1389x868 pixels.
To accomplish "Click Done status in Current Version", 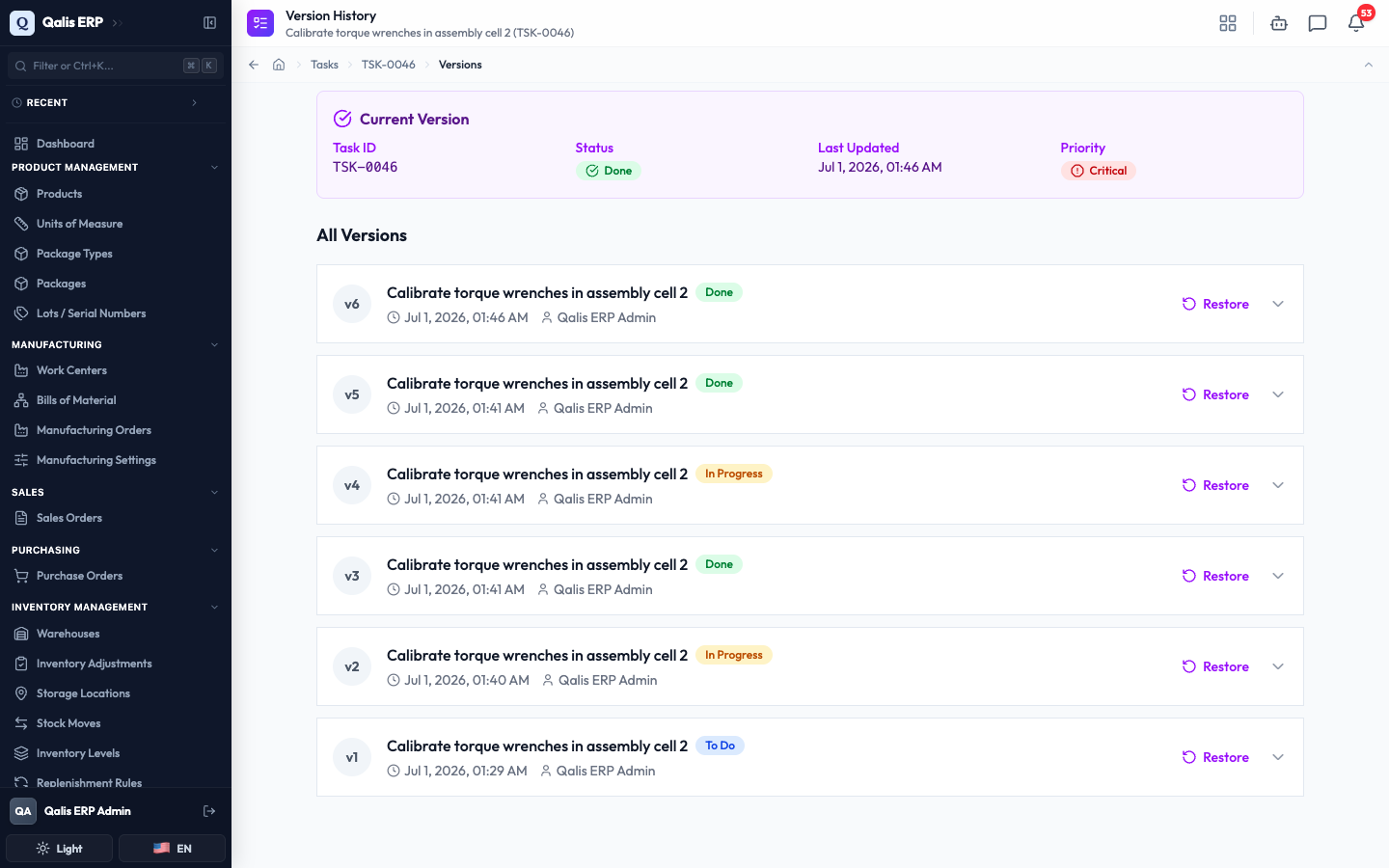I will pos(609,171).
